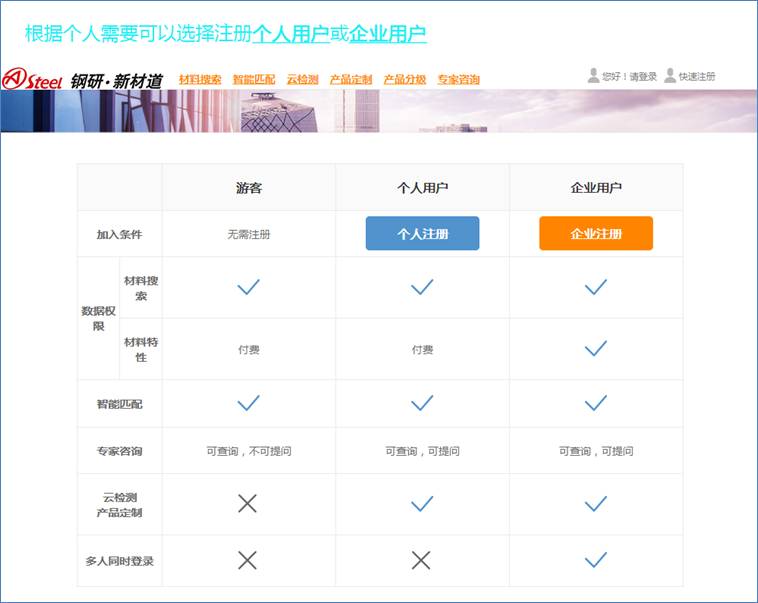Viewport: 758px width, 603px height.
Task: Click the 企业用户 checkmark for 多人同时登录
Action: pos(596,561)
